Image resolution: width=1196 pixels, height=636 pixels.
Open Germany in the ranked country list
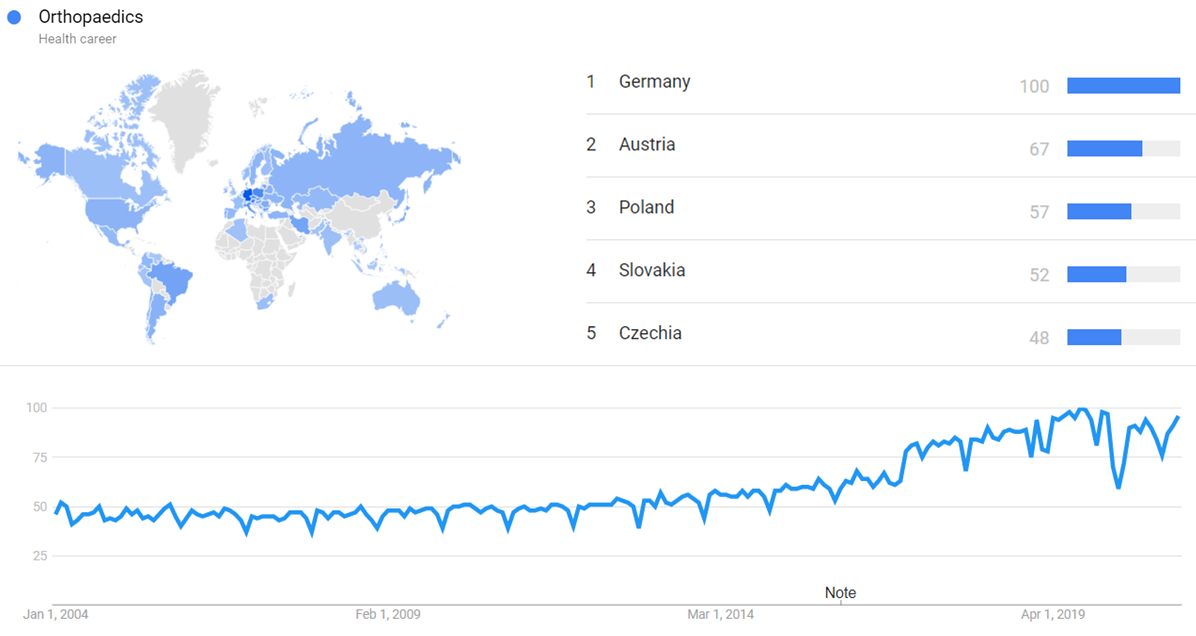[654, 82]
